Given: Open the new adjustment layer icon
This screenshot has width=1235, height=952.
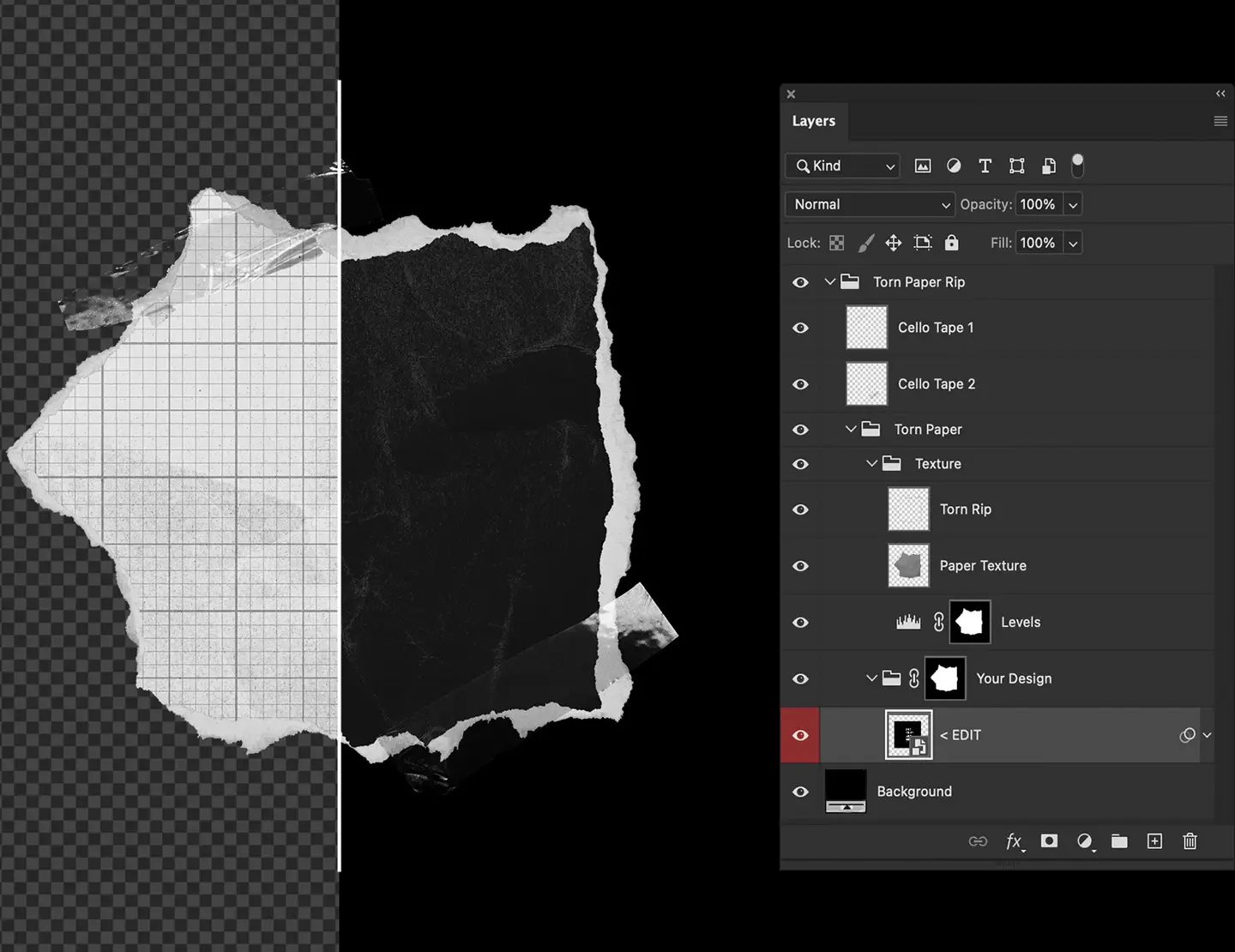Looking at the screenshot, I should (x=1084, y=841).
